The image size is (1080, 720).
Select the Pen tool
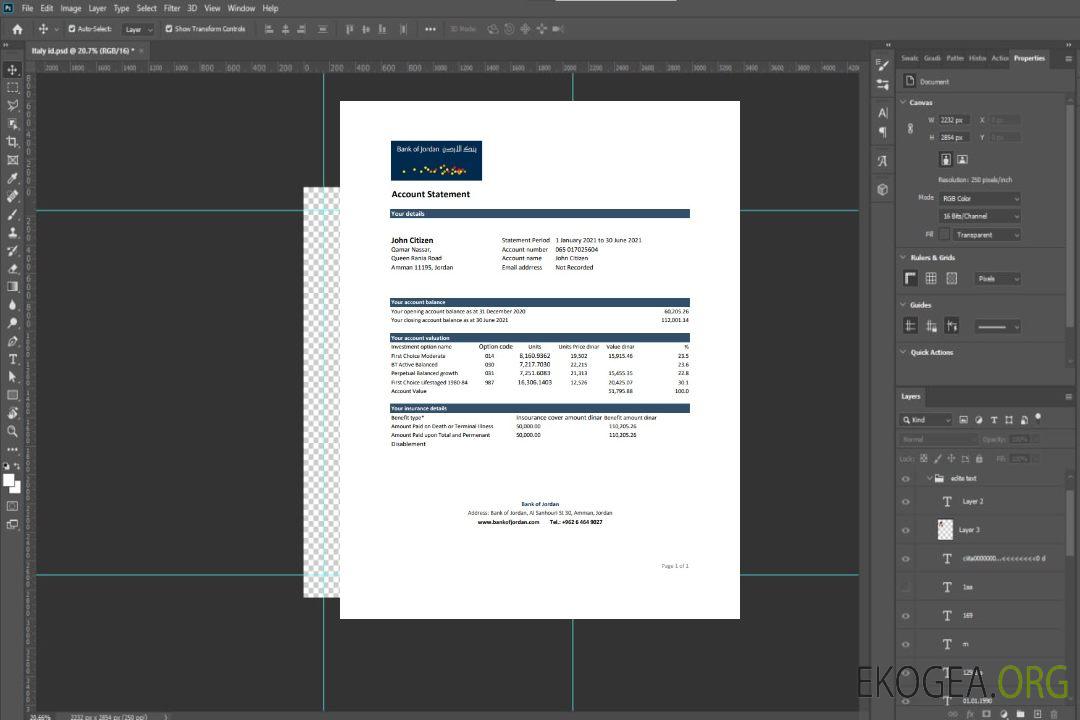click(x=12, y=341)
